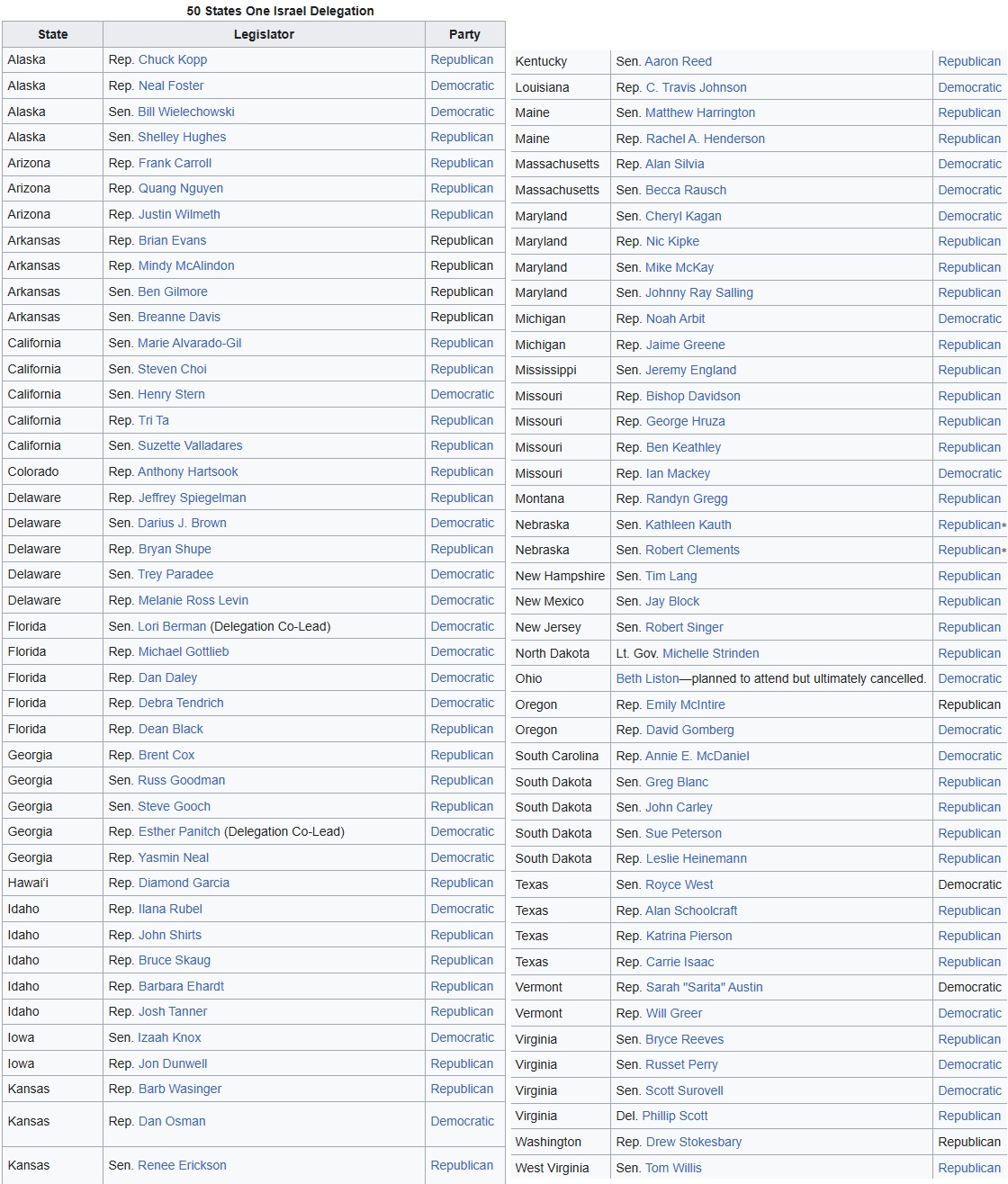The width and height of the screenshot is (1008, 1184).
Task: Select the Hawai'i state cell
Action: click(53, 883)
